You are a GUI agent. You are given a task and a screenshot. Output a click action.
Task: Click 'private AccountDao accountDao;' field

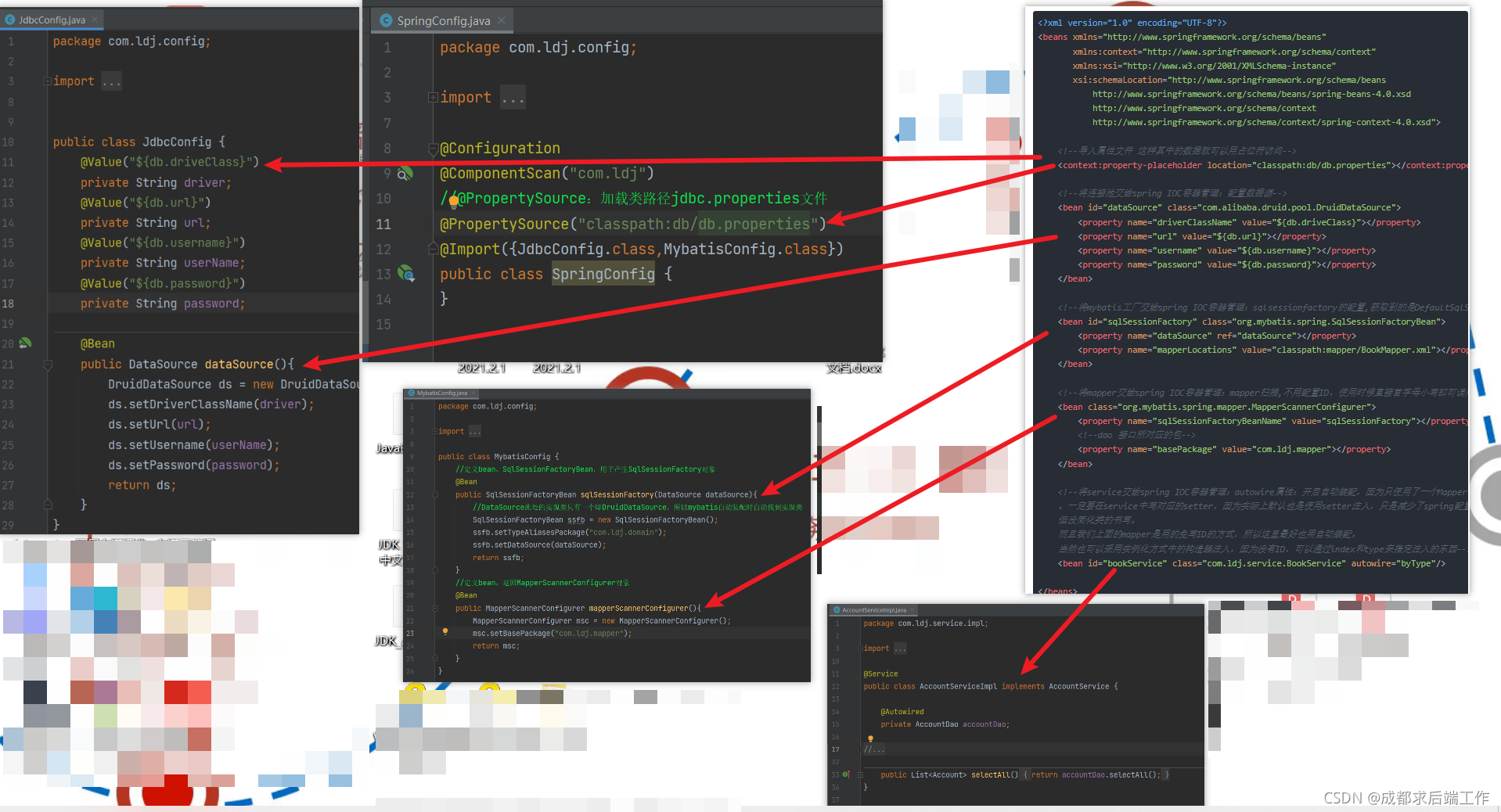[x=945, y=724]
